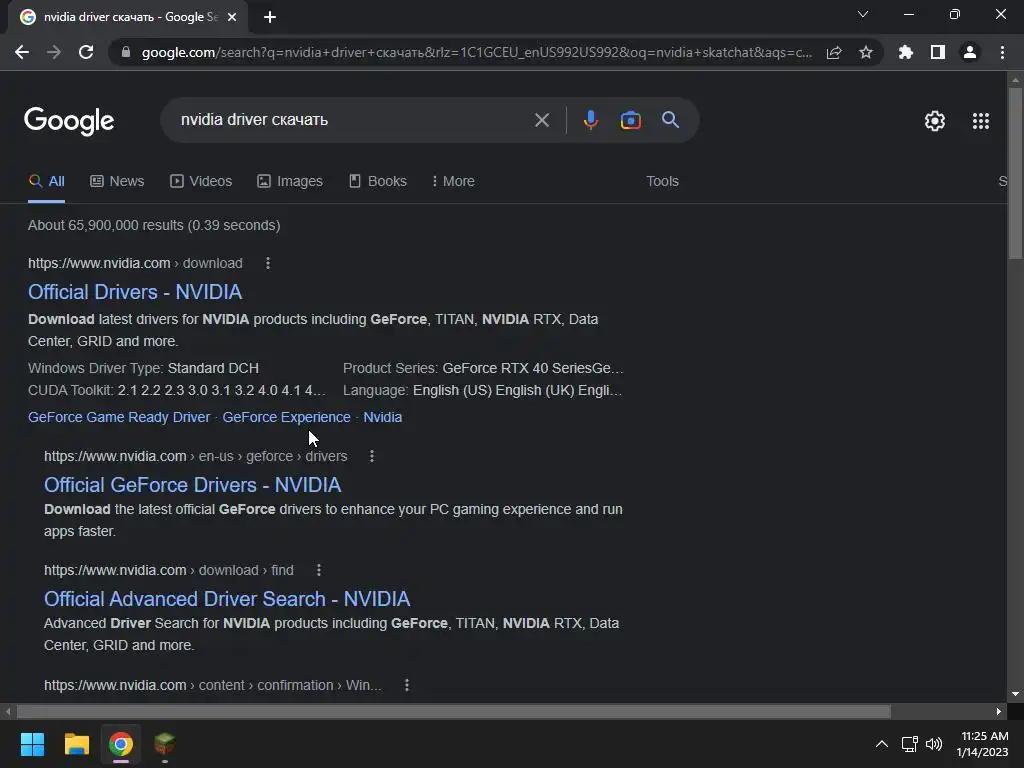Open Official Advanced Driver Search result
This screenshot has height=768, width=1024.
click(x=227, y=599)
